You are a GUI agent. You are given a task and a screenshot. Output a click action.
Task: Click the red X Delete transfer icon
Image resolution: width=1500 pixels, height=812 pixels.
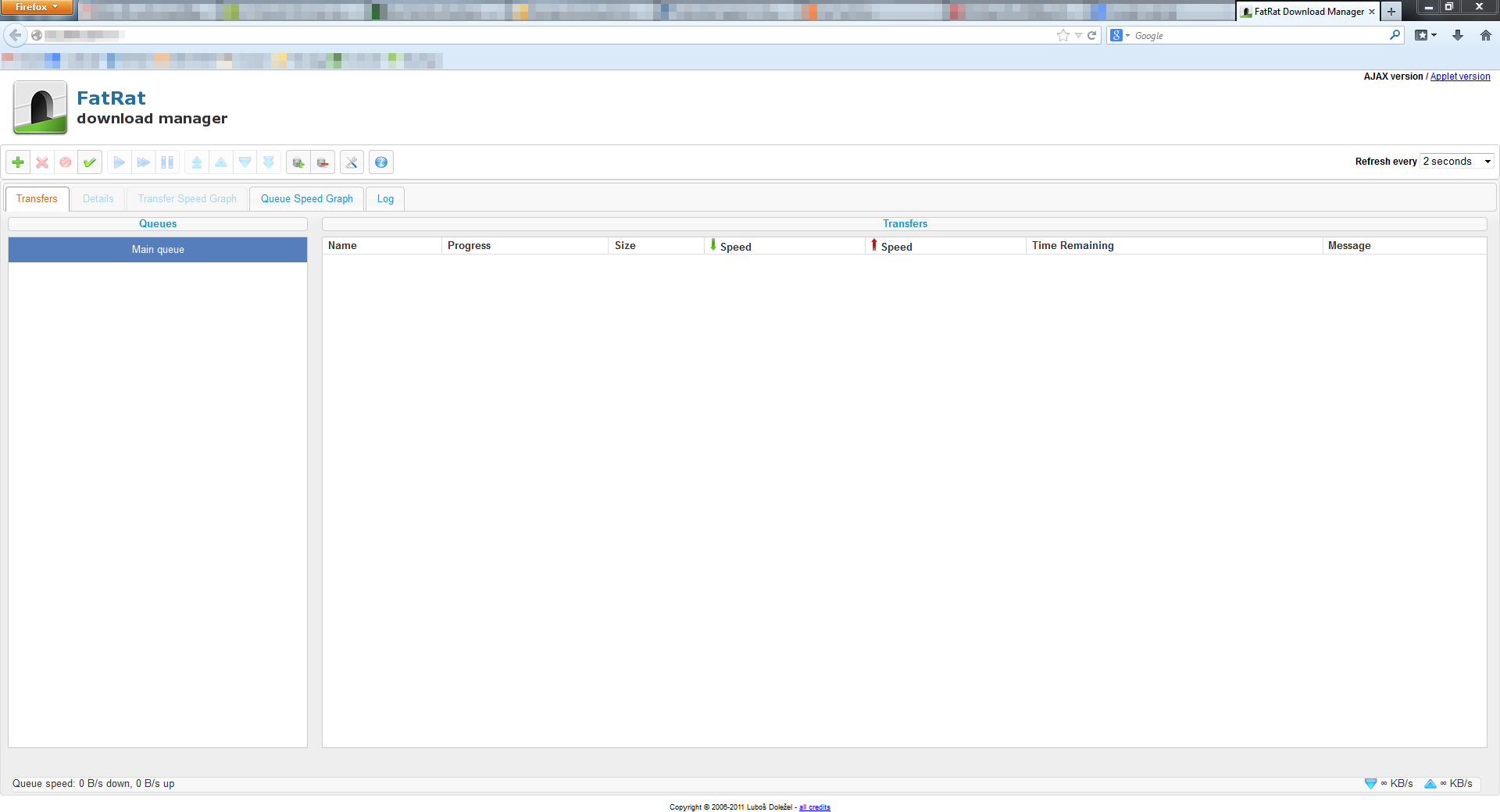(42, 162)
